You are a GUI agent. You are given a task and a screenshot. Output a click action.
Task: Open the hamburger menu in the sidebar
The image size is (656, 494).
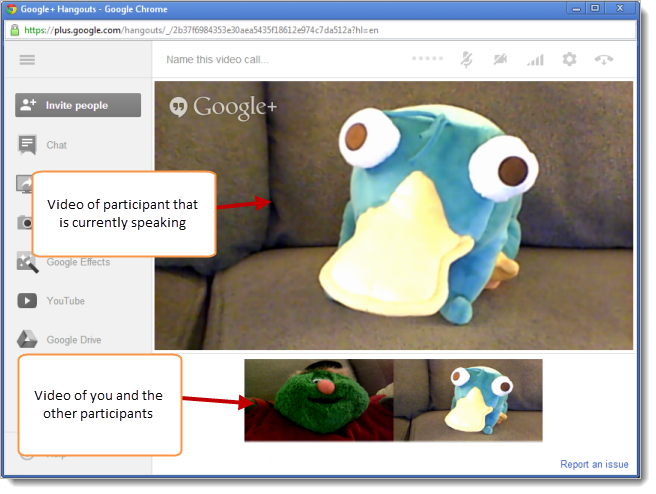pos(27,60)
